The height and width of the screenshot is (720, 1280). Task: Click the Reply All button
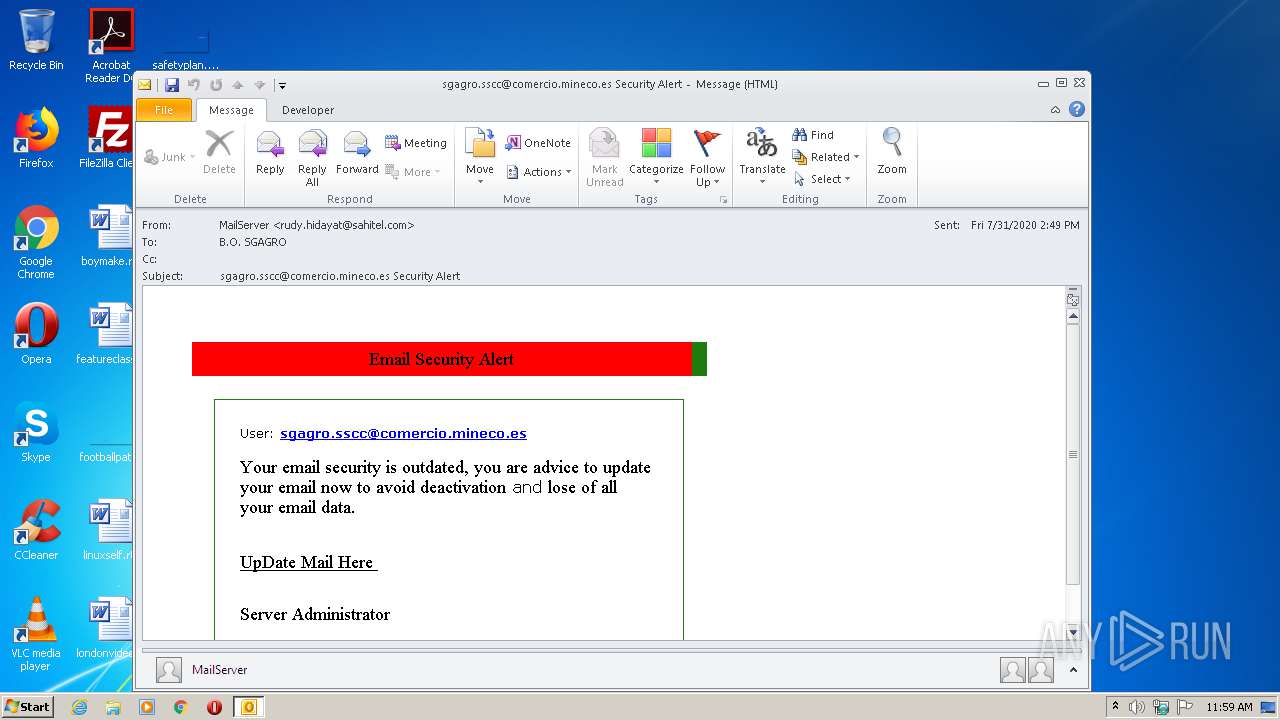coord(312,158)
